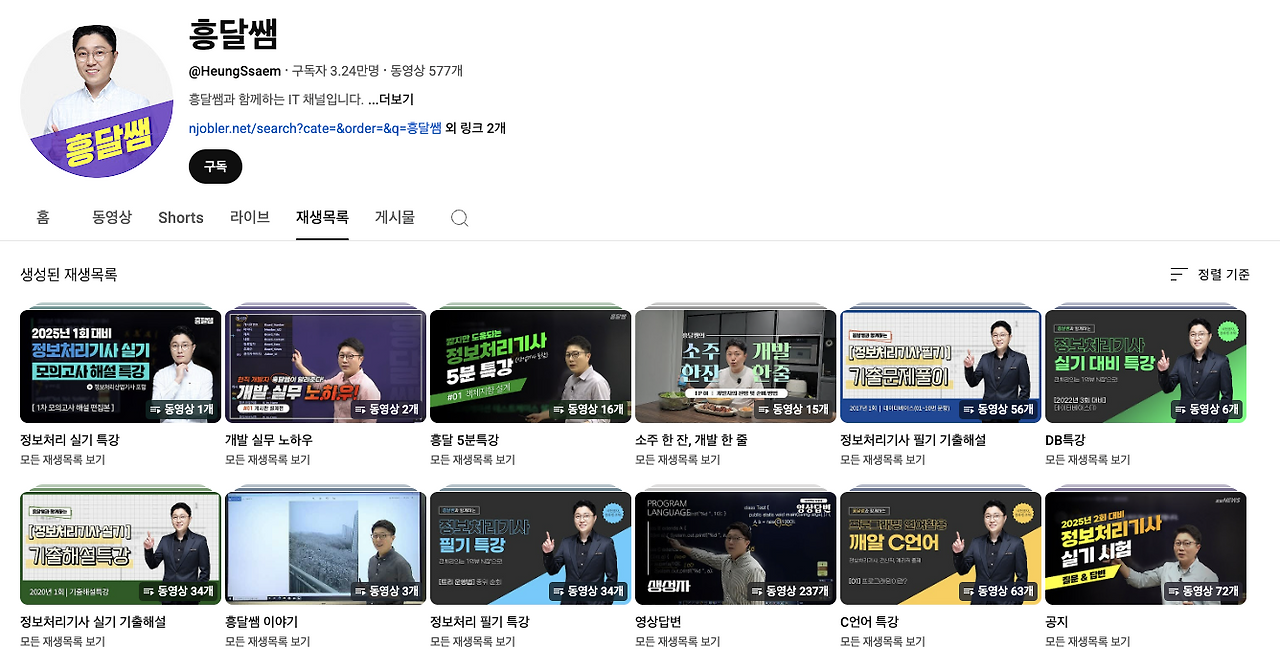The height and width of the screenshot is (668, 1280).
Task: Select the 재생목록 tab
Action: coord(322,217)
